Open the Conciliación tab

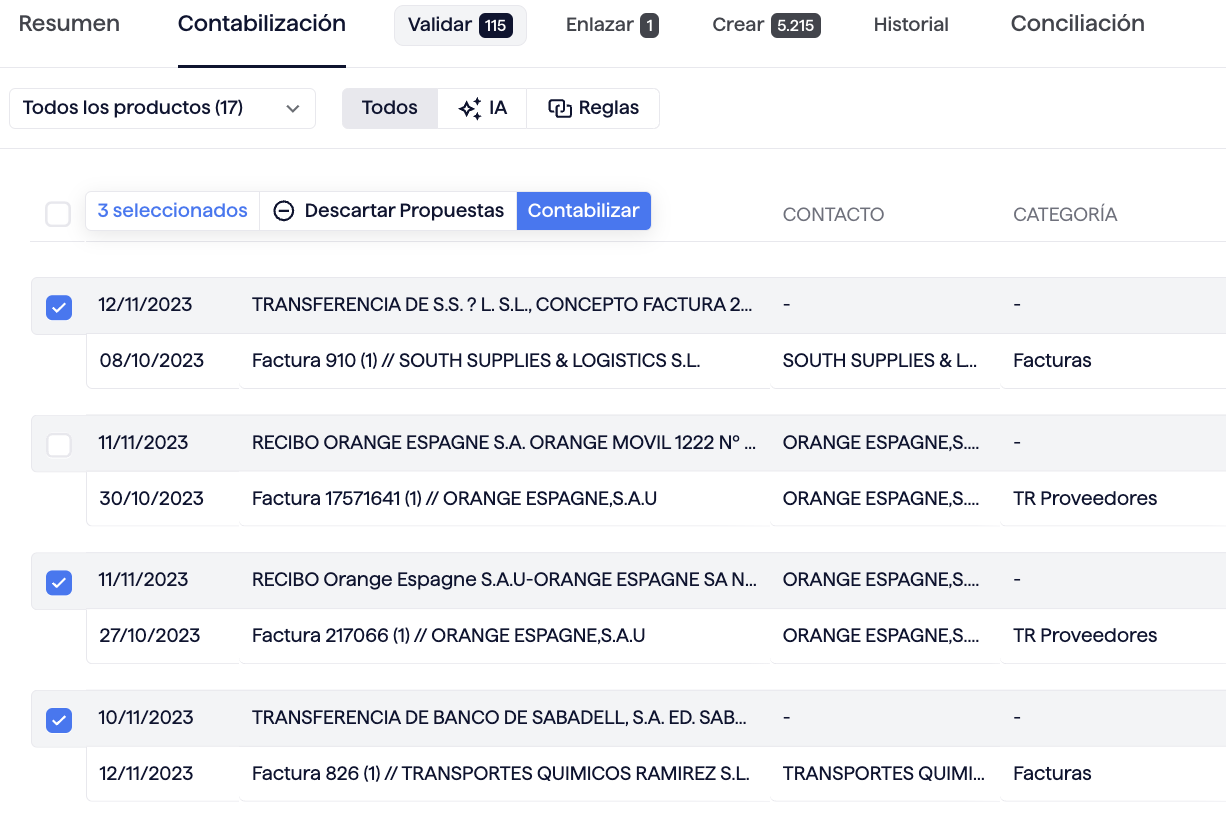click(x=1078, y=24)
